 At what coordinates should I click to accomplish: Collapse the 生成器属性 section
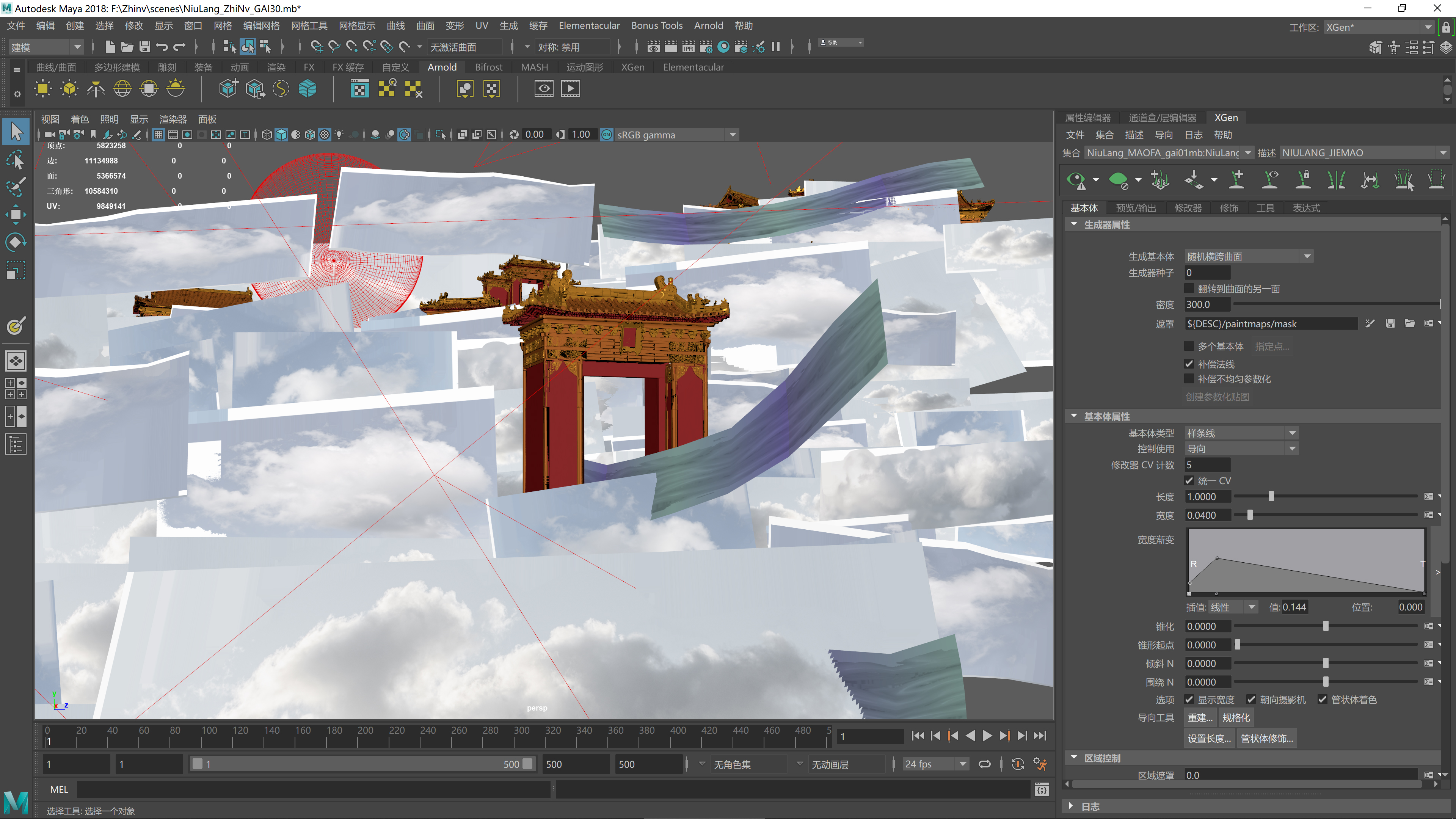pyautogui.click(x=1074, y=224)
